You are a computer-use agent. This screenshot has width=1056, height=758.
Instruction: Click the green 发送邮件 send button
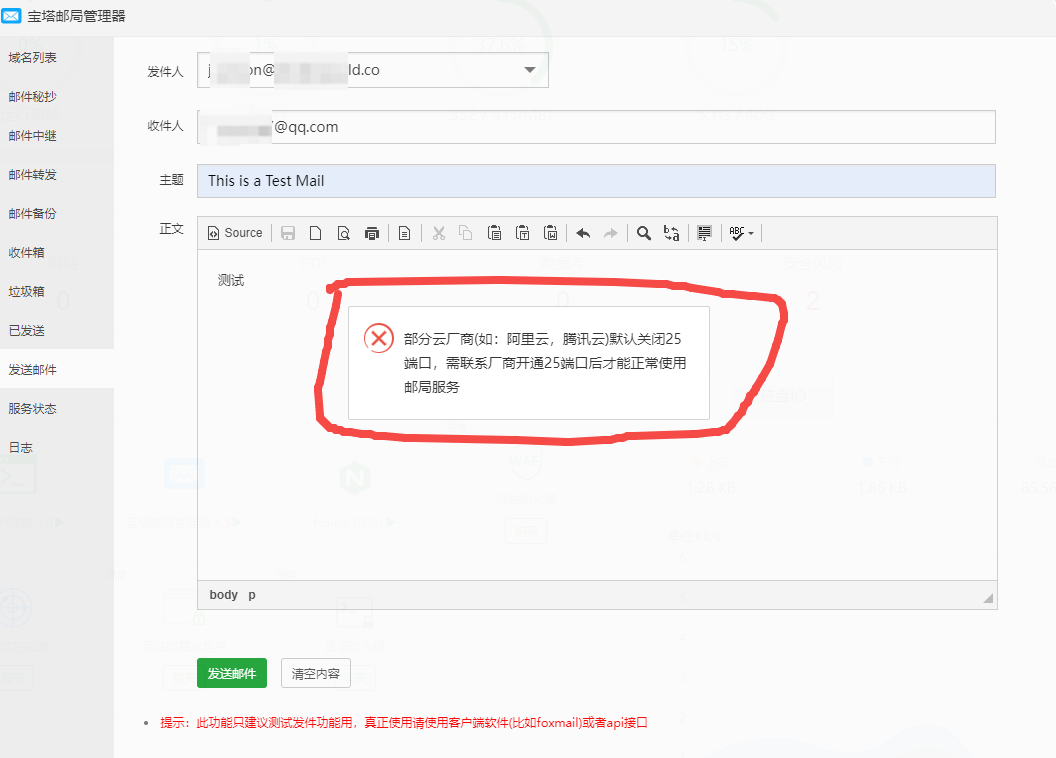point(232,673)
